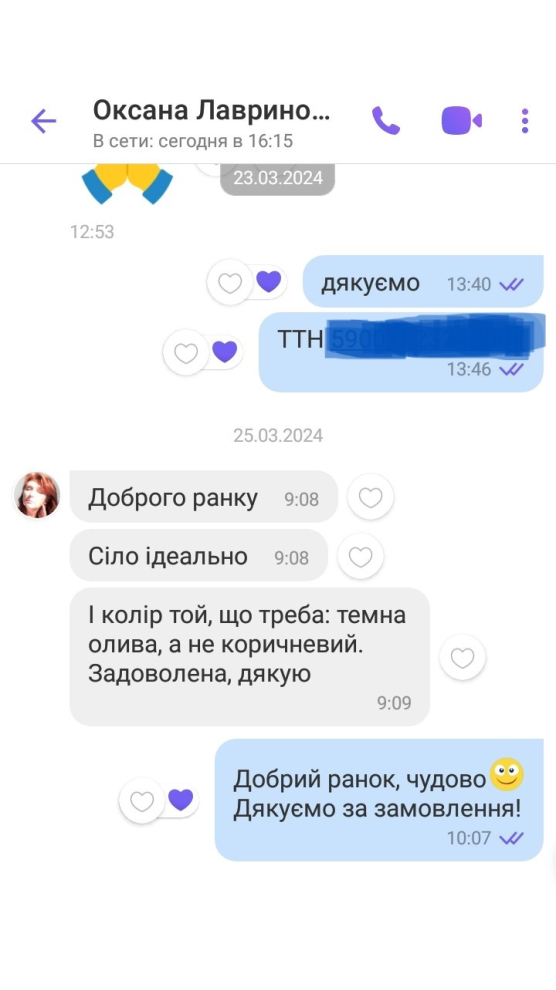The image size is (556, 990).
Task: Open the three-dot more options menu
Action: click(524, 121)
